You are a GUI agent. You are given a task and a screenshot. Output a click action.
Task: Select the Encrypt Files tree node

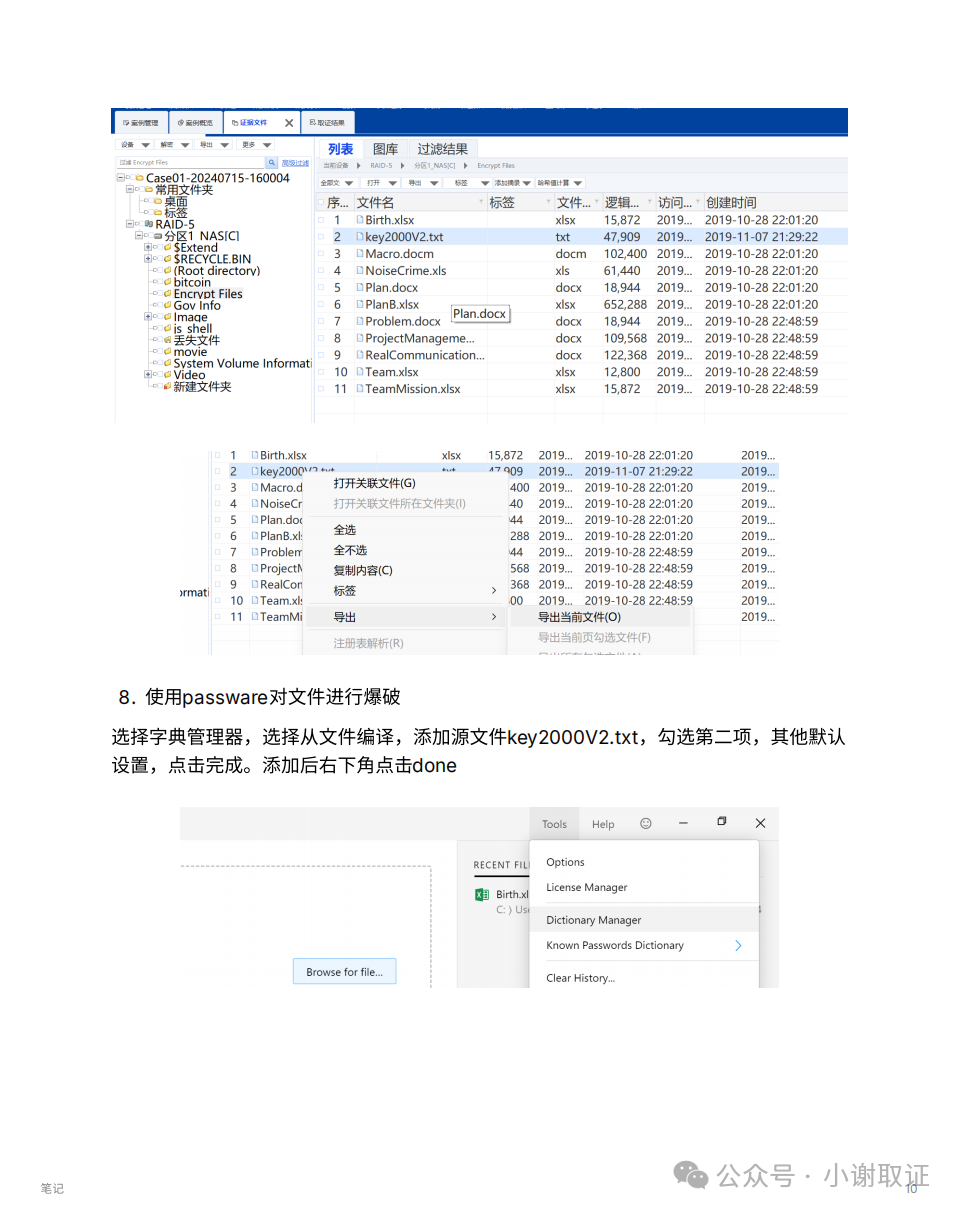coord(208,295)
